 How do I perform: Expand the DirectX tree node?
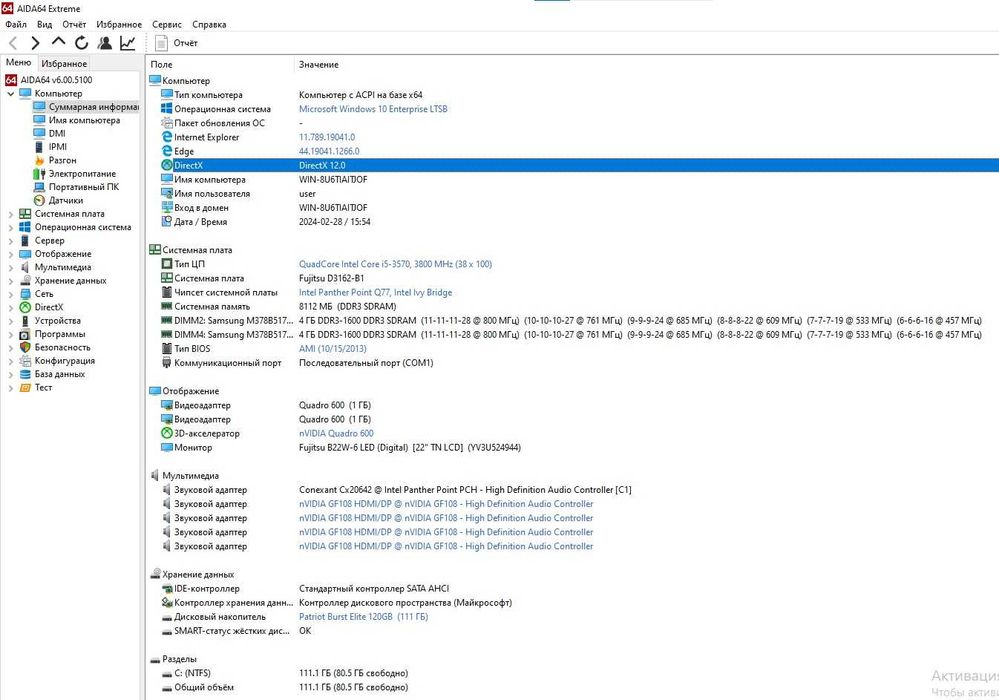pyautogui.click(x=10, y=308)
